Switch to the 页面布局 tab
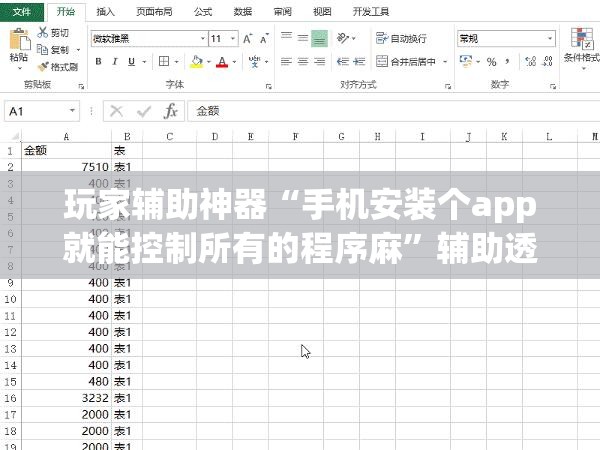The width and height of the screenshot is (600, 450). (x=154, y=12)
